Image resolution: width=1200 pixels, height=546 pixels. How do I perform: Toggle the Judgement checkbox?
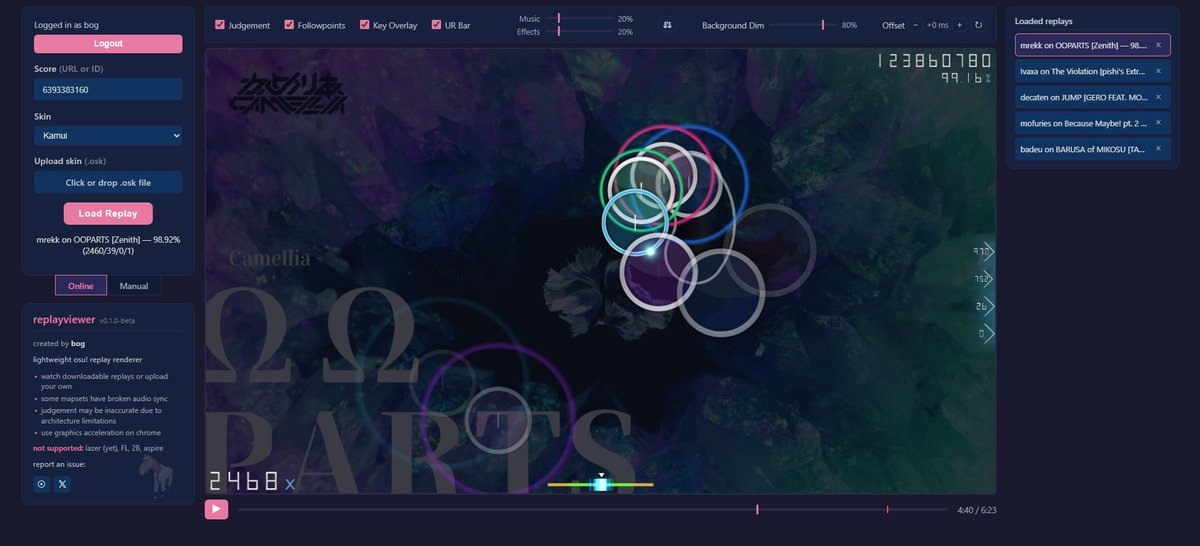click(x=220, y=25)
